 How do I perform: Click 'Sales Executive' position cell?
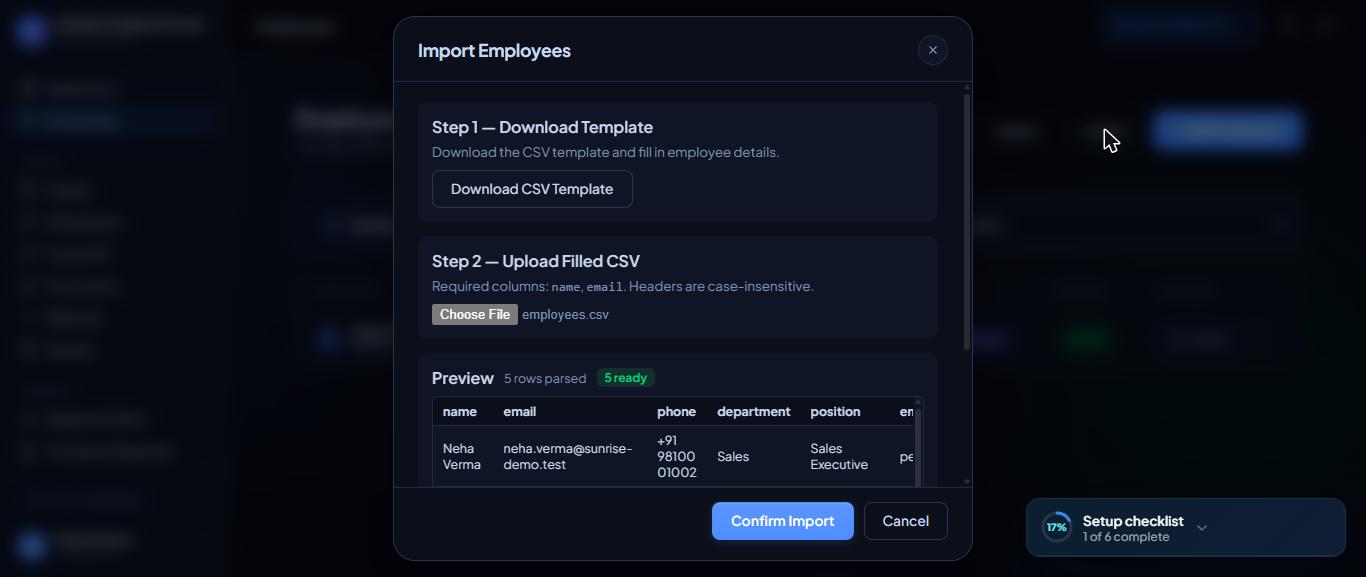coord(839,456)
